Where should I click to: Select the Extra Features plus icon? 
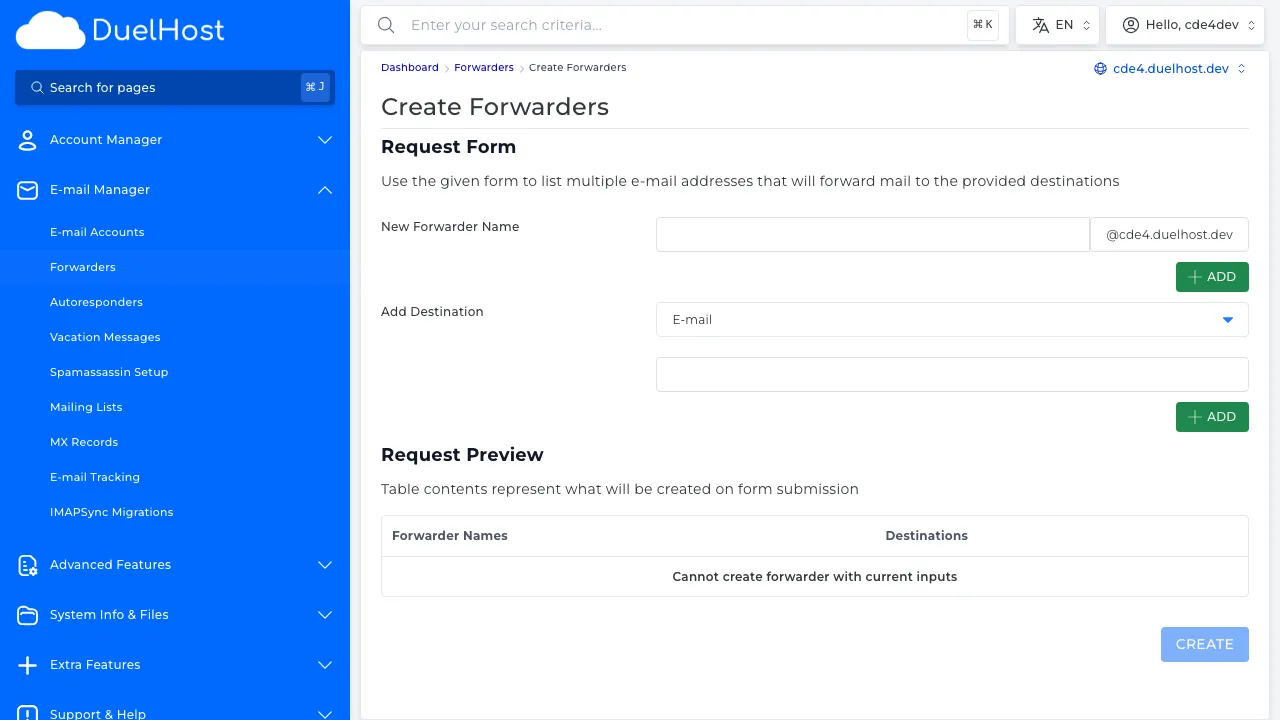(27, 665)
